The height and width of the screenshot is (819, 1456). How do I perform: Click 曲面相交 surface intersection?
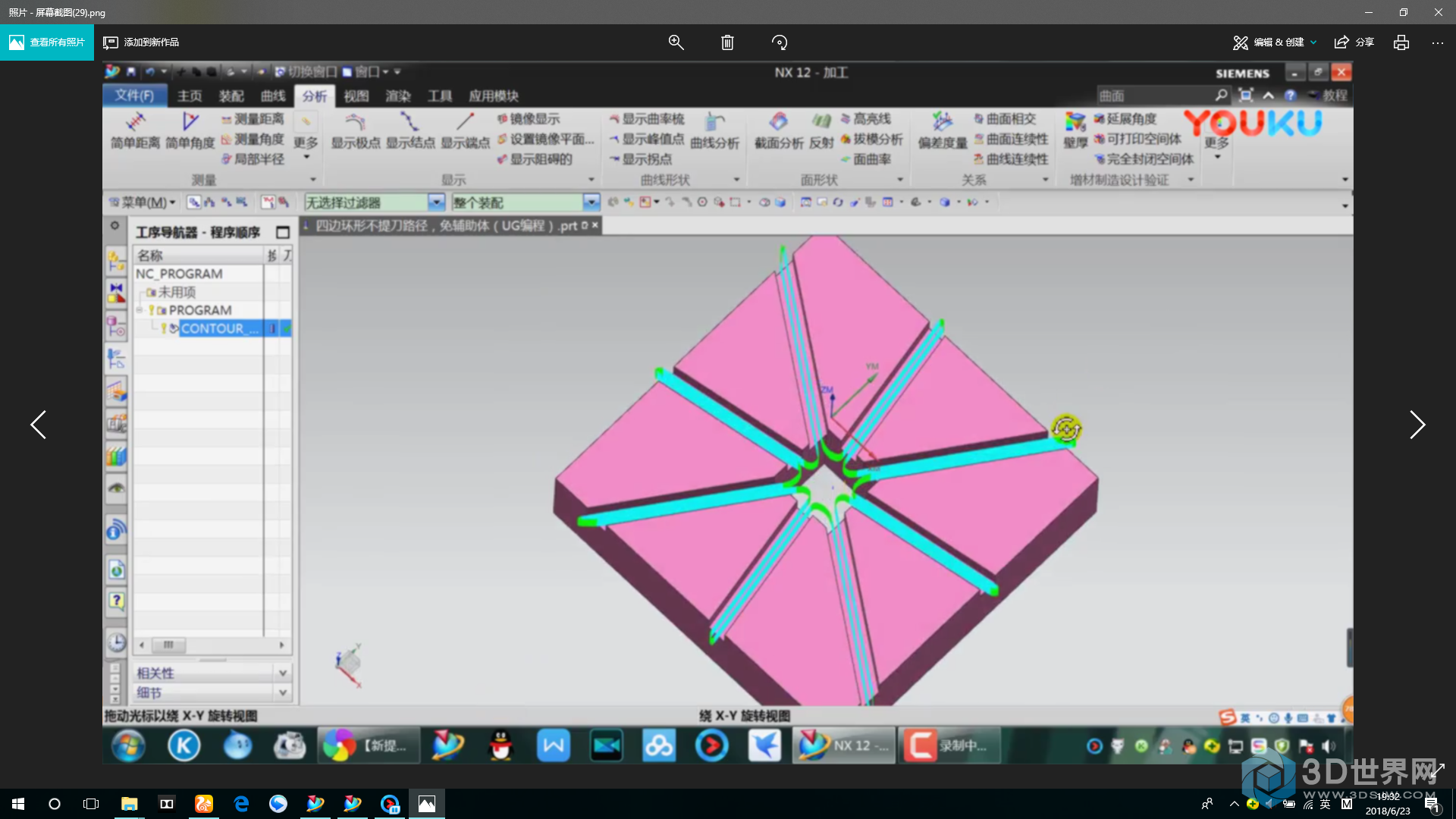[x=1006, y=119]
